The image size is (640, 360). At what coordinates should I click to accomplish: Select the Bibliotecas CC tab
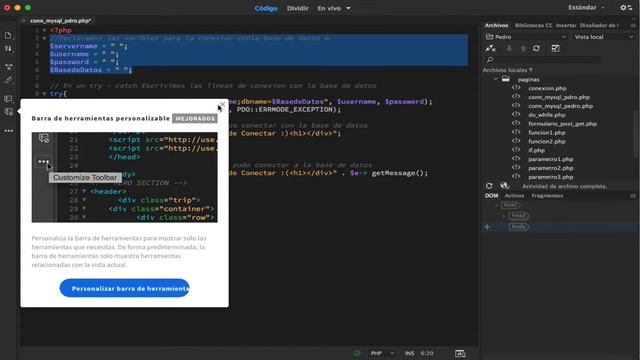pos(533,25)
